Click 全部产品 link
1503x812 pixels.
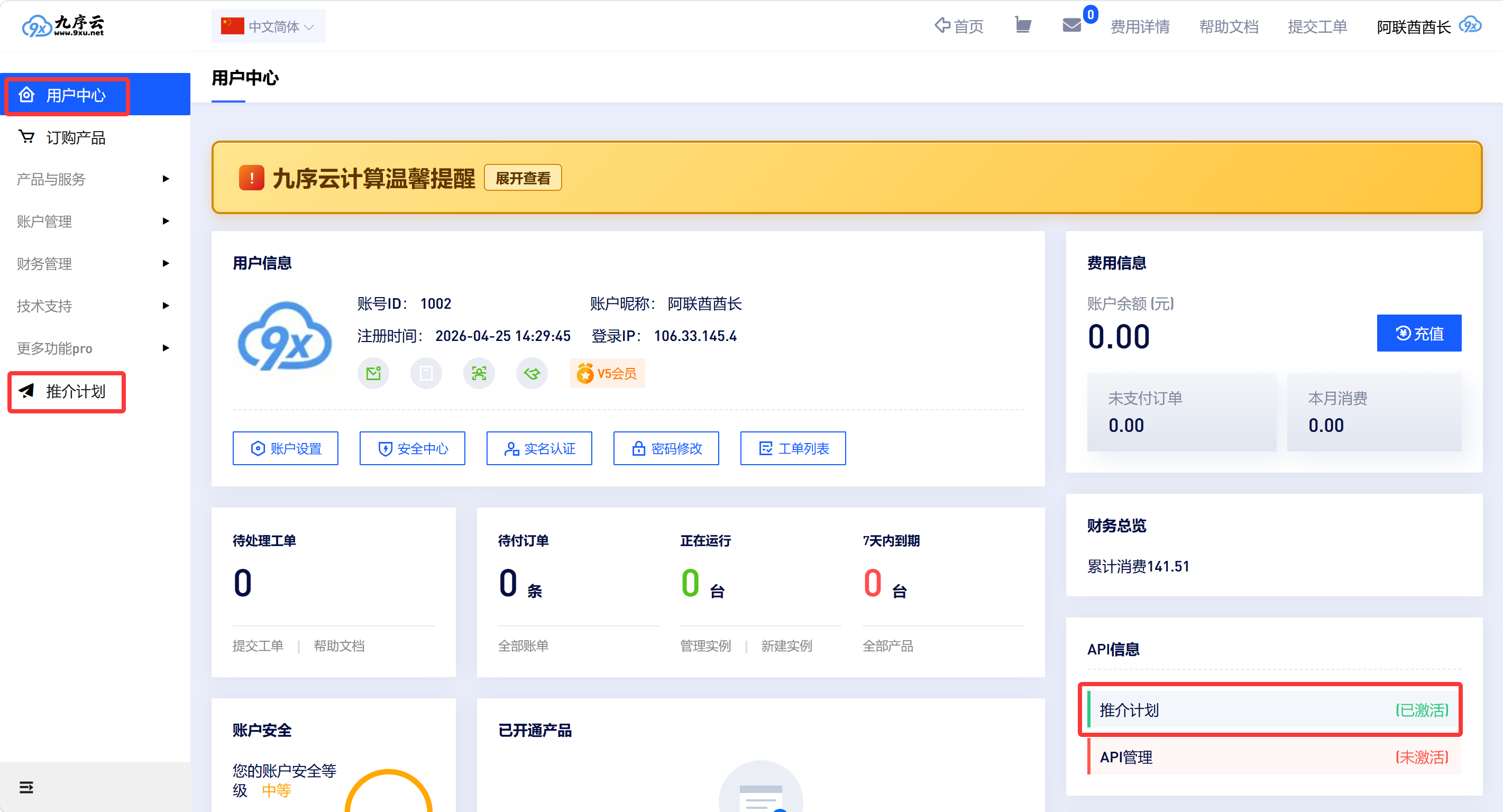coord(888,646)
